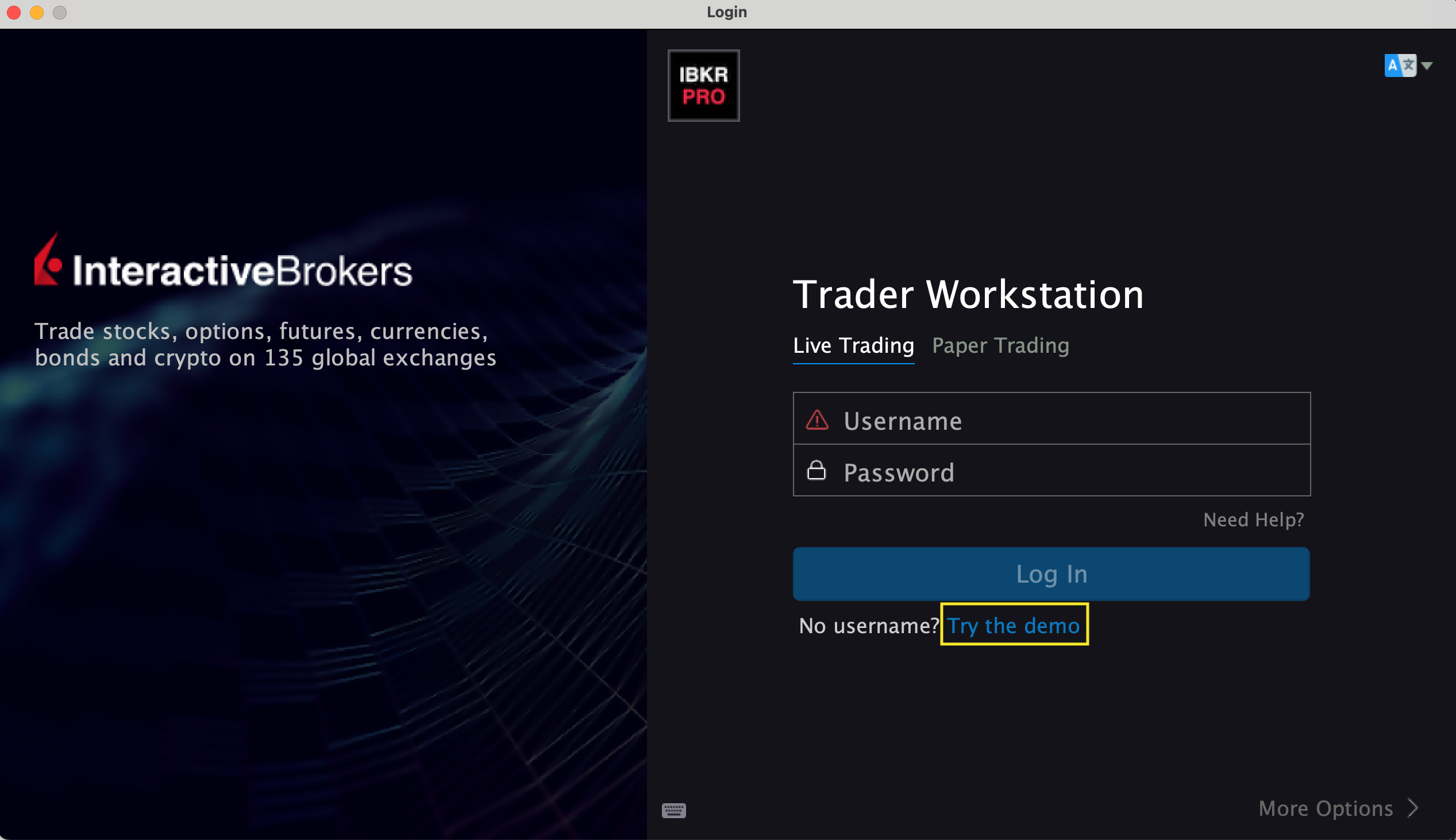
Task: Focus the Password input field
Action: [x=1051, y=470]
